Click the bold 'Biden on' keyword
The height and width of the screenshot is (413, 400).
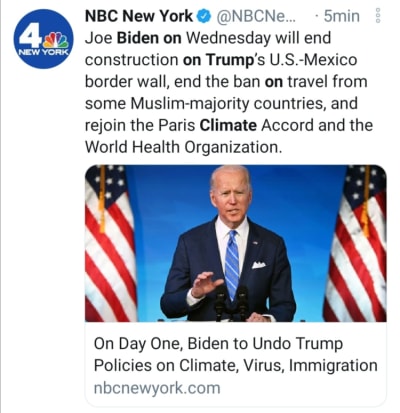[150, 38]
